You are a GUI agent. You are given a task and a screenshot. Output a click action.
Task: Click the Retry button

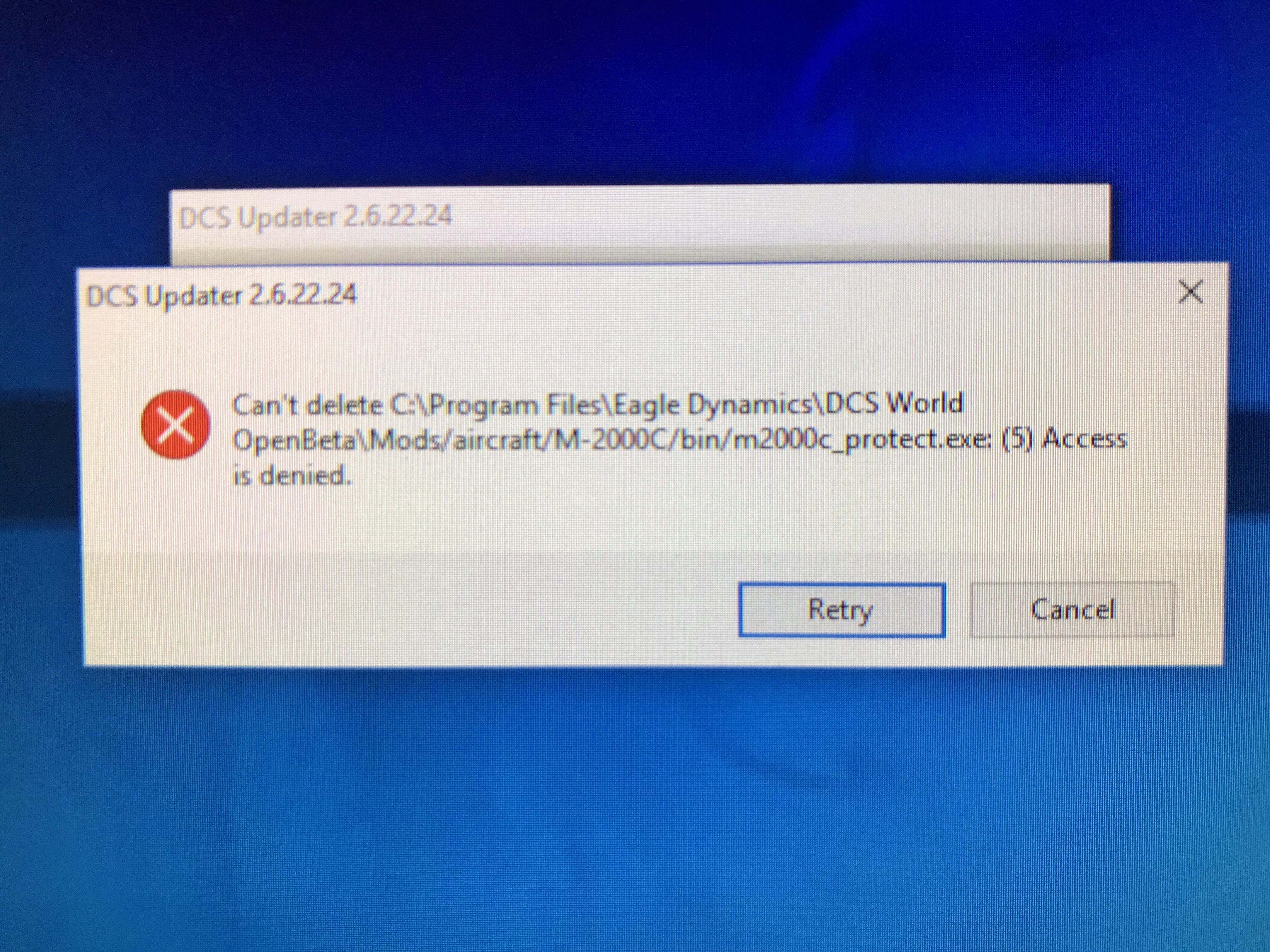pos(842,610)
